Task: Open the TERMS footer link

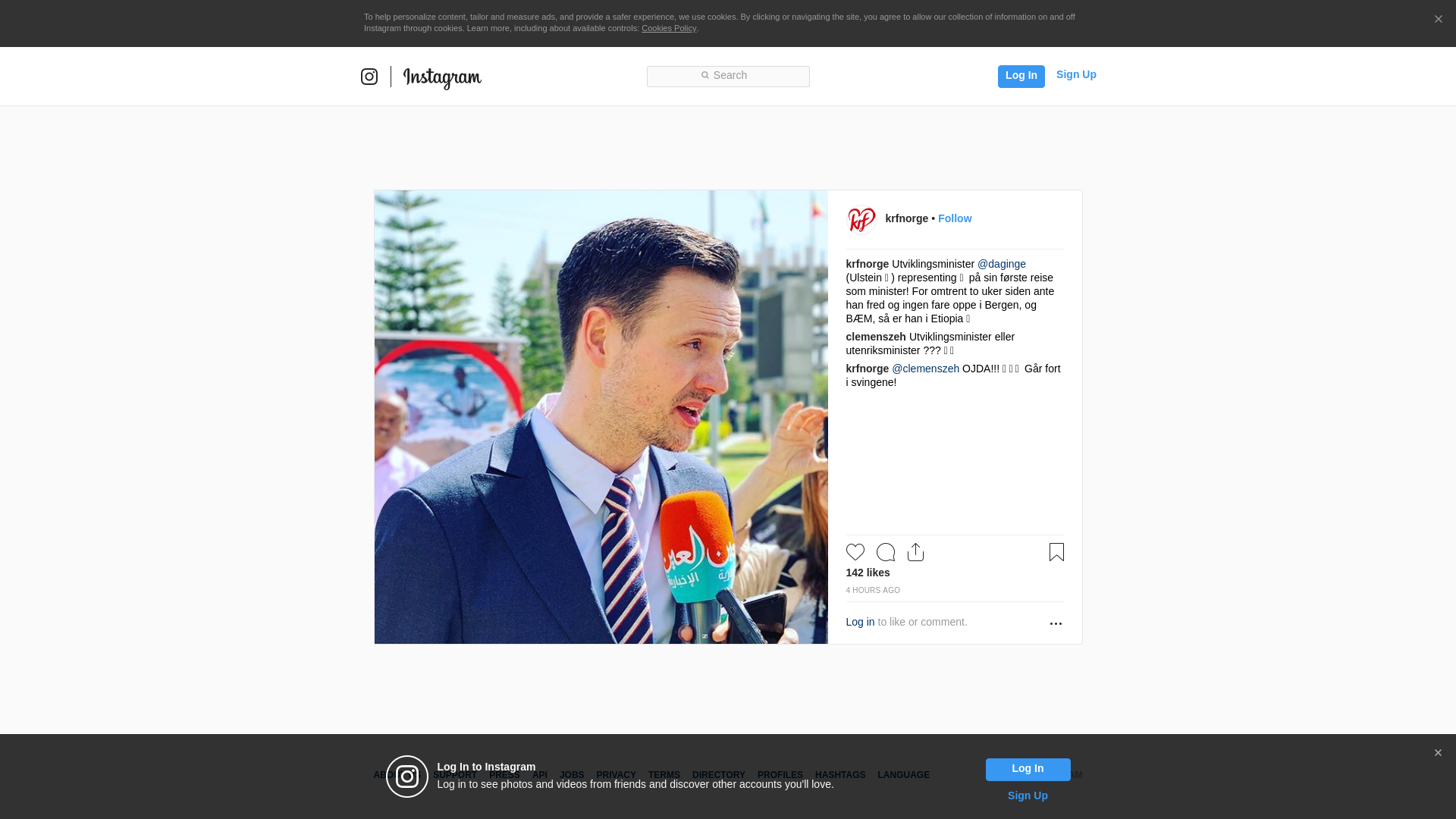Action: [664, 775]
